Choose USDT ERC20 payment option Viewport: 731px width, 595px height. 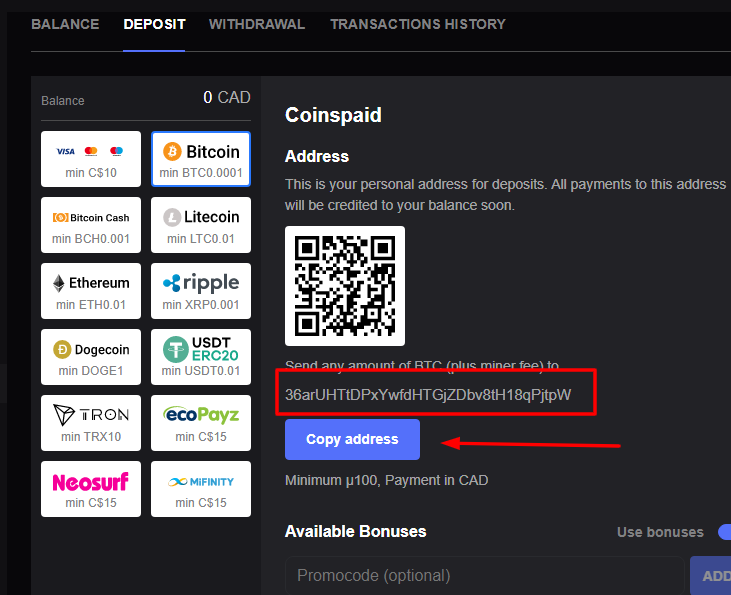(201, 357)
